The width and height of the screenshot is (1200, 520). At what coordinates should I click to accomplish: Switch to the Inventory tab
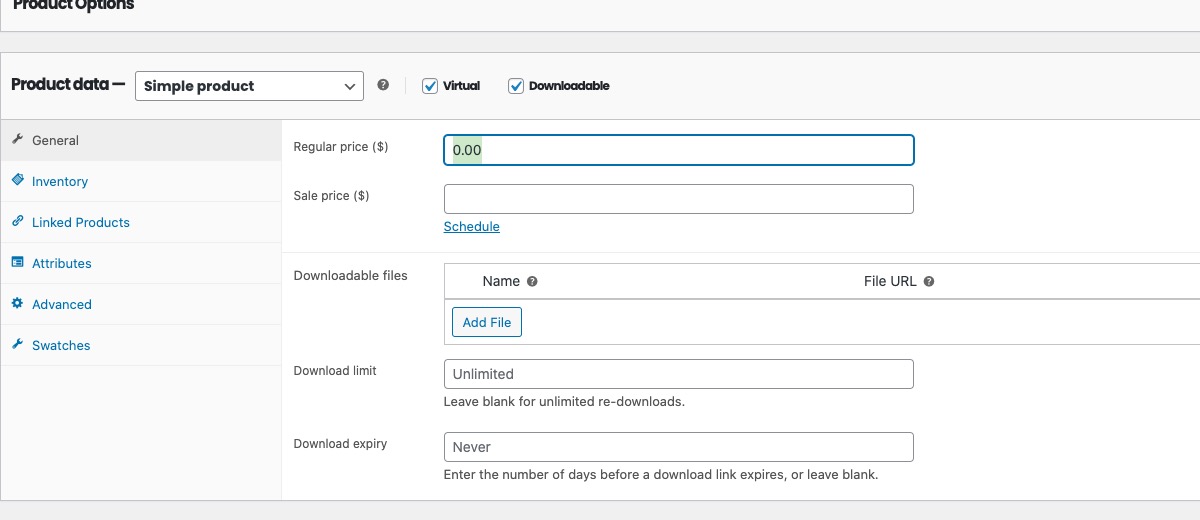(x=141, y=181)
